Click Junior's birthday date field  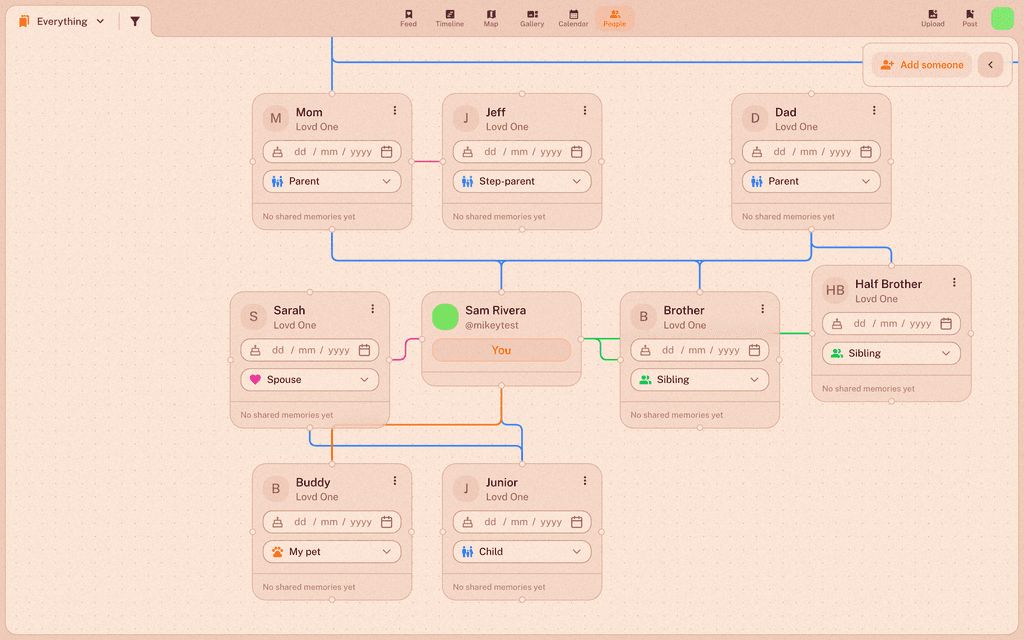point(522,522)
